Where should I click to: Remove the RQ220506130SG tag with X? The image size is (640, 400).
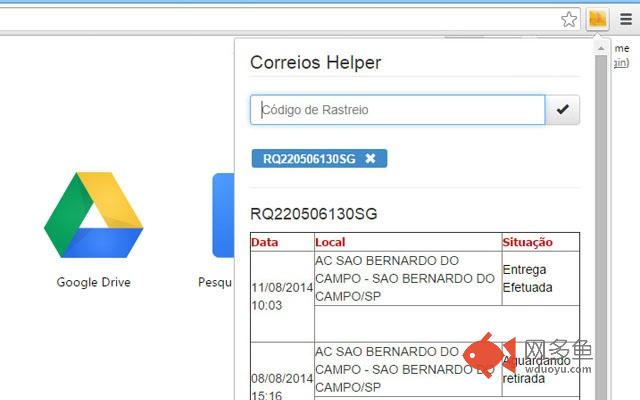(371, 158)
